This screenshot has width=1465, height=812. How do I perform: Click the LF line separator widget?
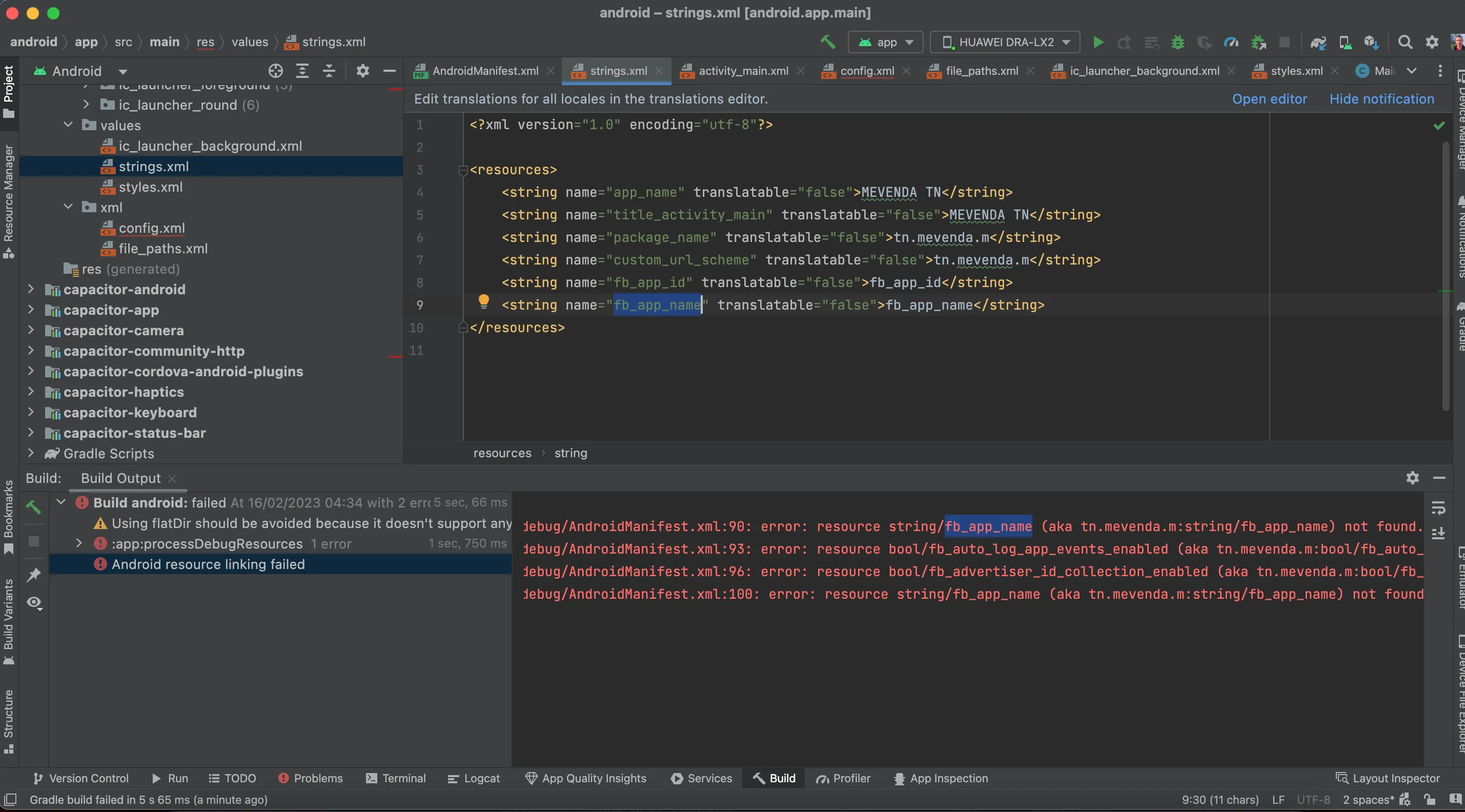[1278, 800]
